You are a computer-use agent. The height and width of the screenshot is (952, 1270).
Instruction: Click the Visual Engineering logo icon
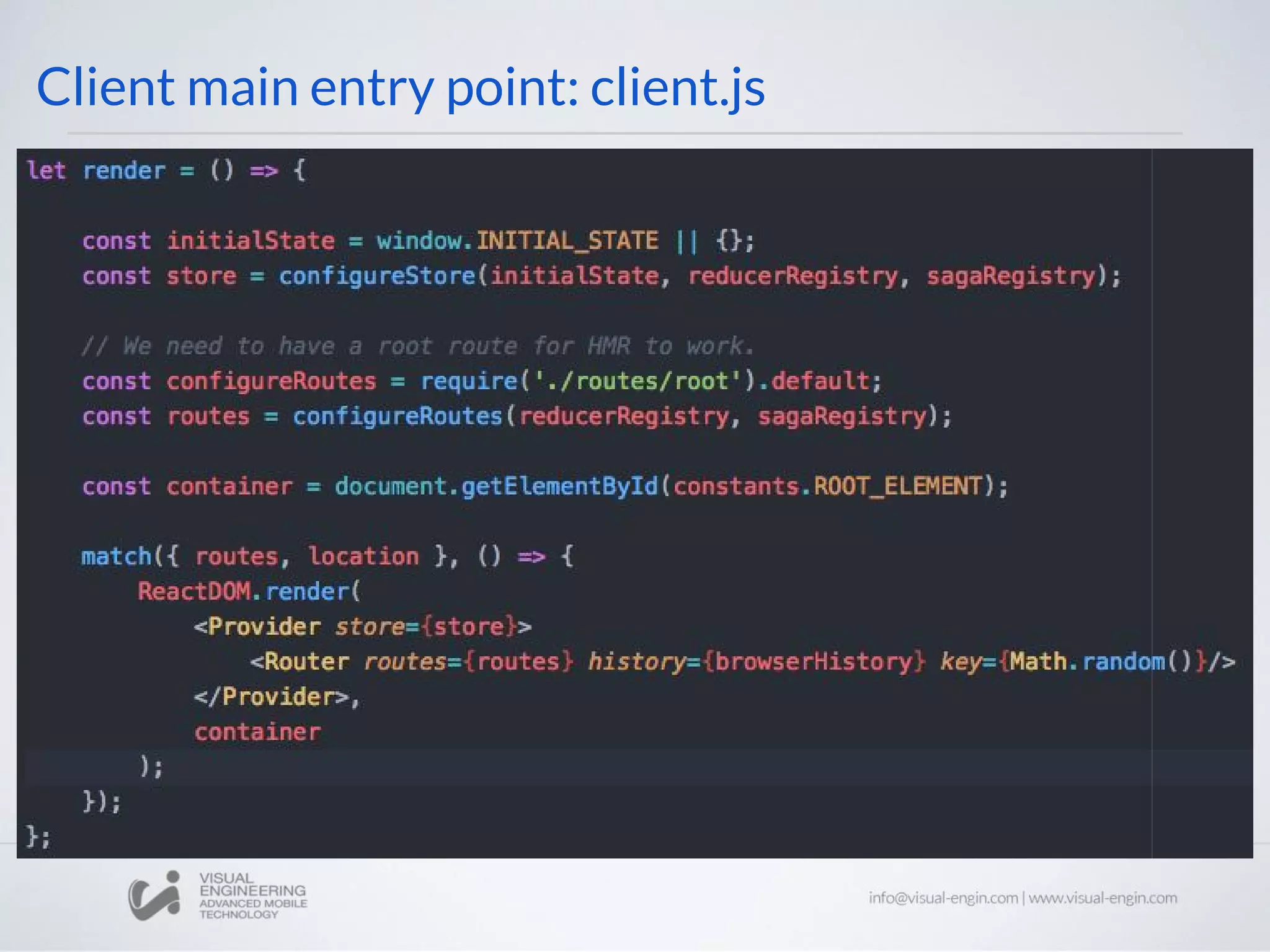pos(154,896)
